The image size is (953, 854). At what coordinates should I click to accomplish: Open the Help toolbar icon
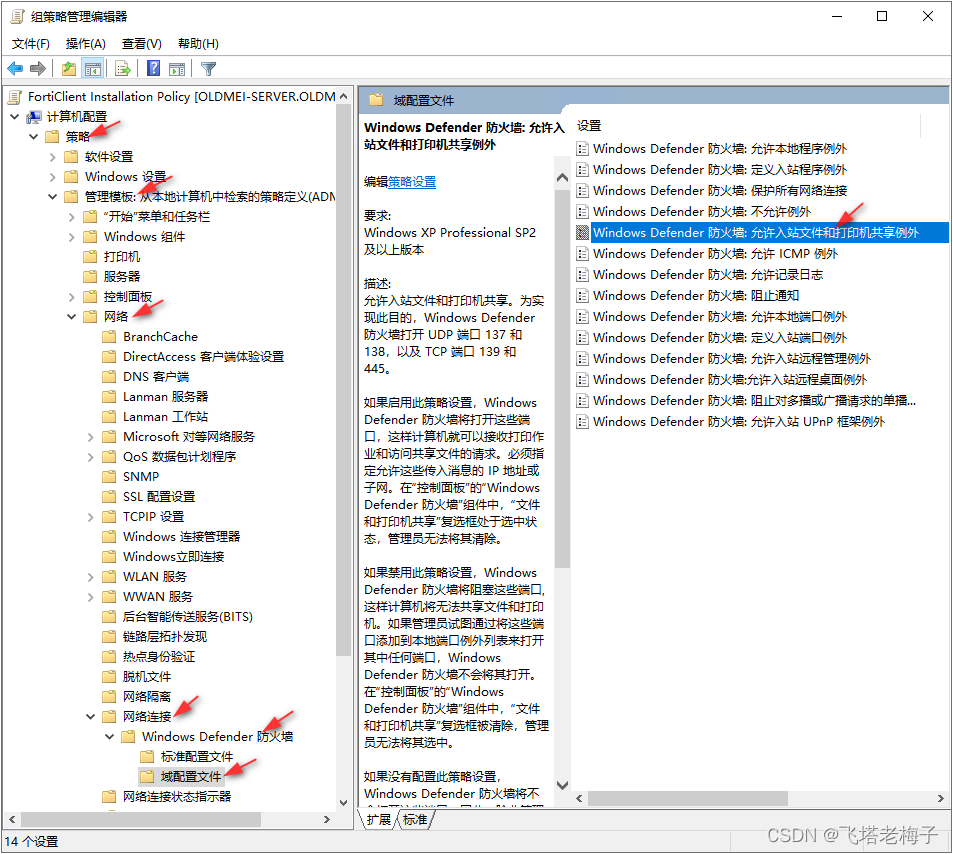pos(154,69)
